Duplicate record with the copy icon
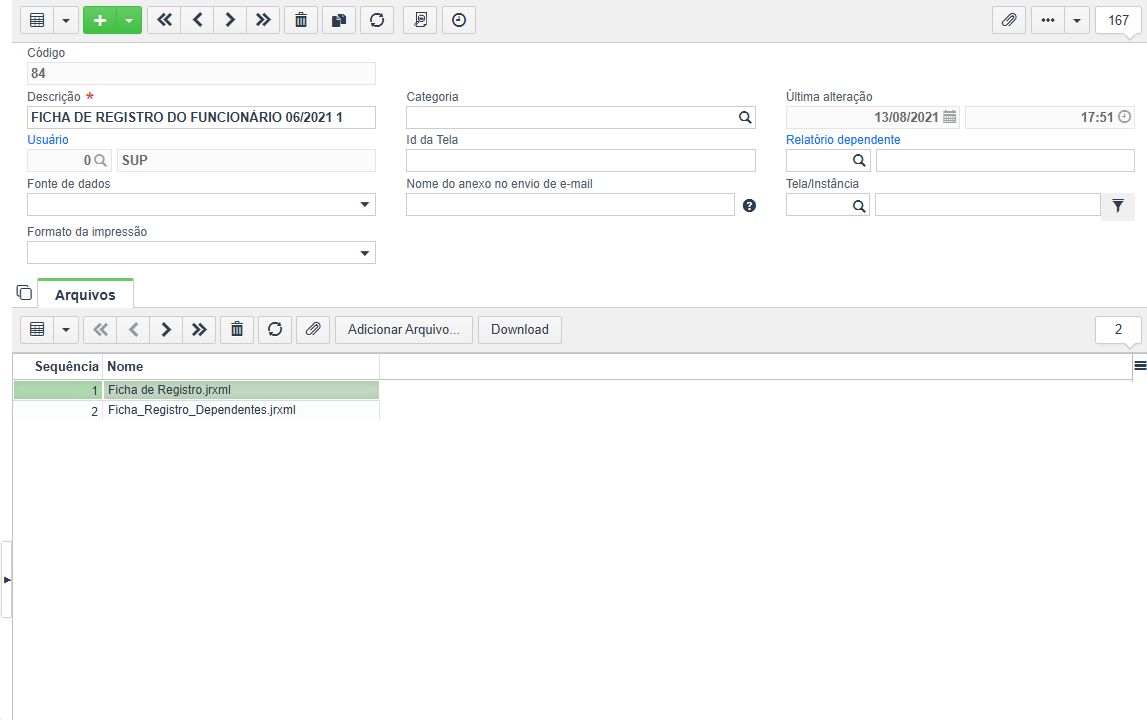Viewport: 1147px width, 720px height. point(339,20)
